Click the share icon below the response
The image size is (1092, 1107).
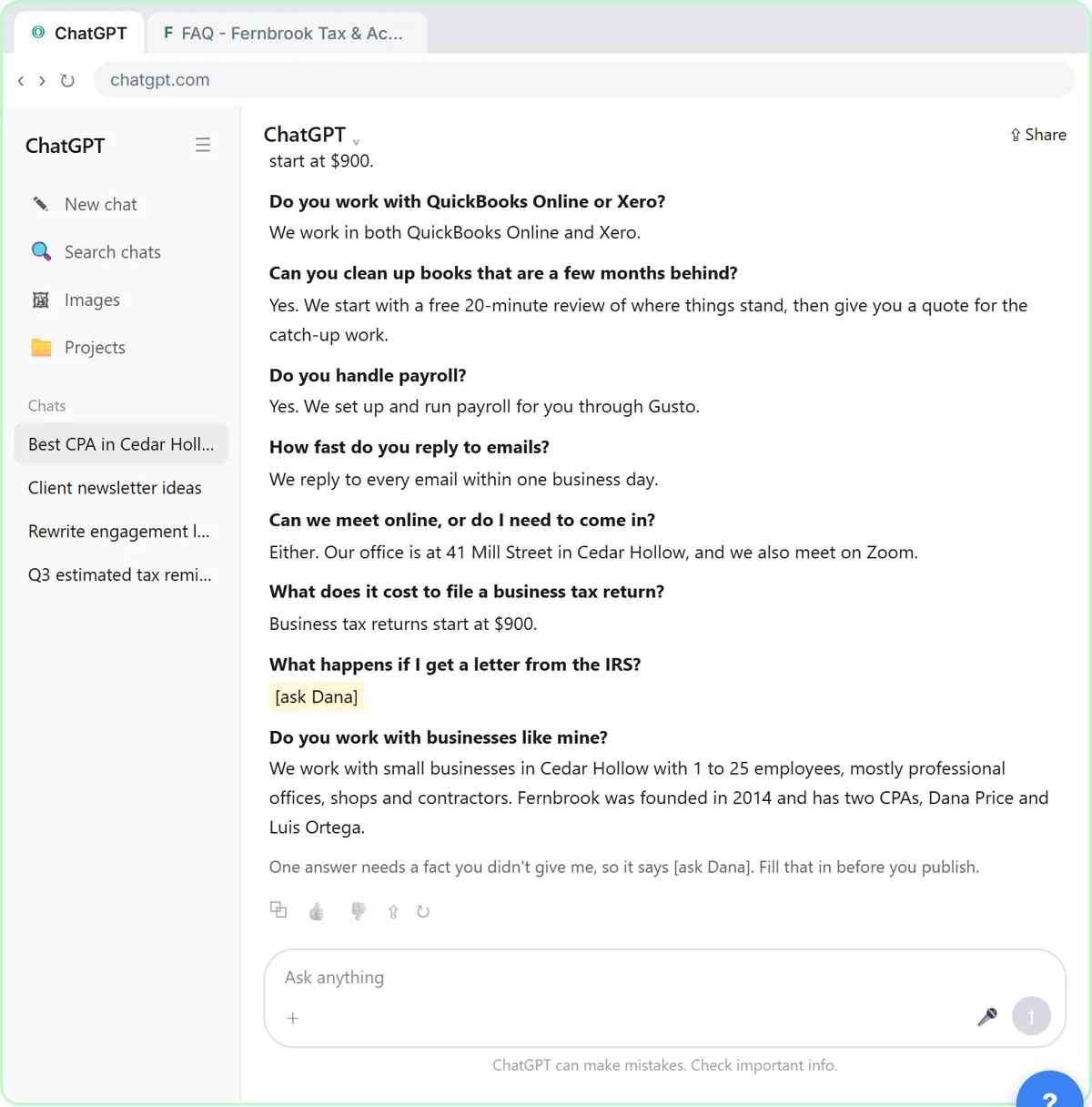(x=393, y=911)
